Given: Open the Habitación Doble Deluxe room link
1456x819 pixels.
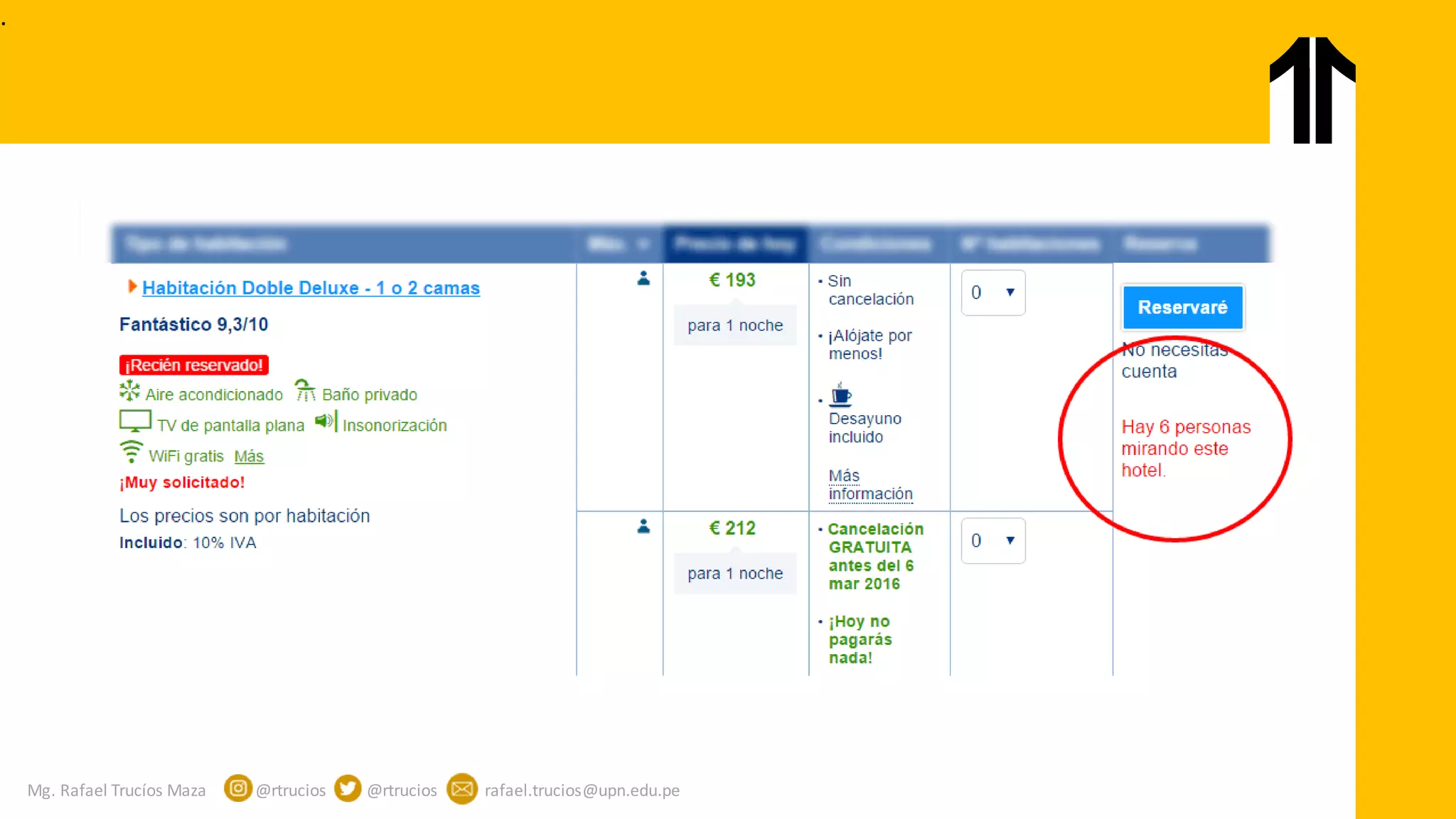Looking at the screenshot, I should [311, 288].
